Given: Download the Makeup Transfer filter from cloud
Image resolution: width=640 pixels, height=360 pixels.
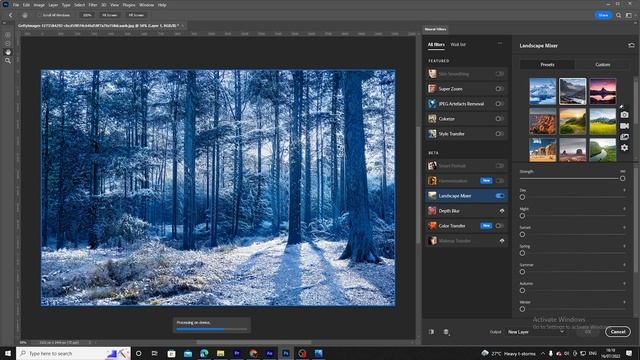Looking at the screenshot, I should (502, 241).
